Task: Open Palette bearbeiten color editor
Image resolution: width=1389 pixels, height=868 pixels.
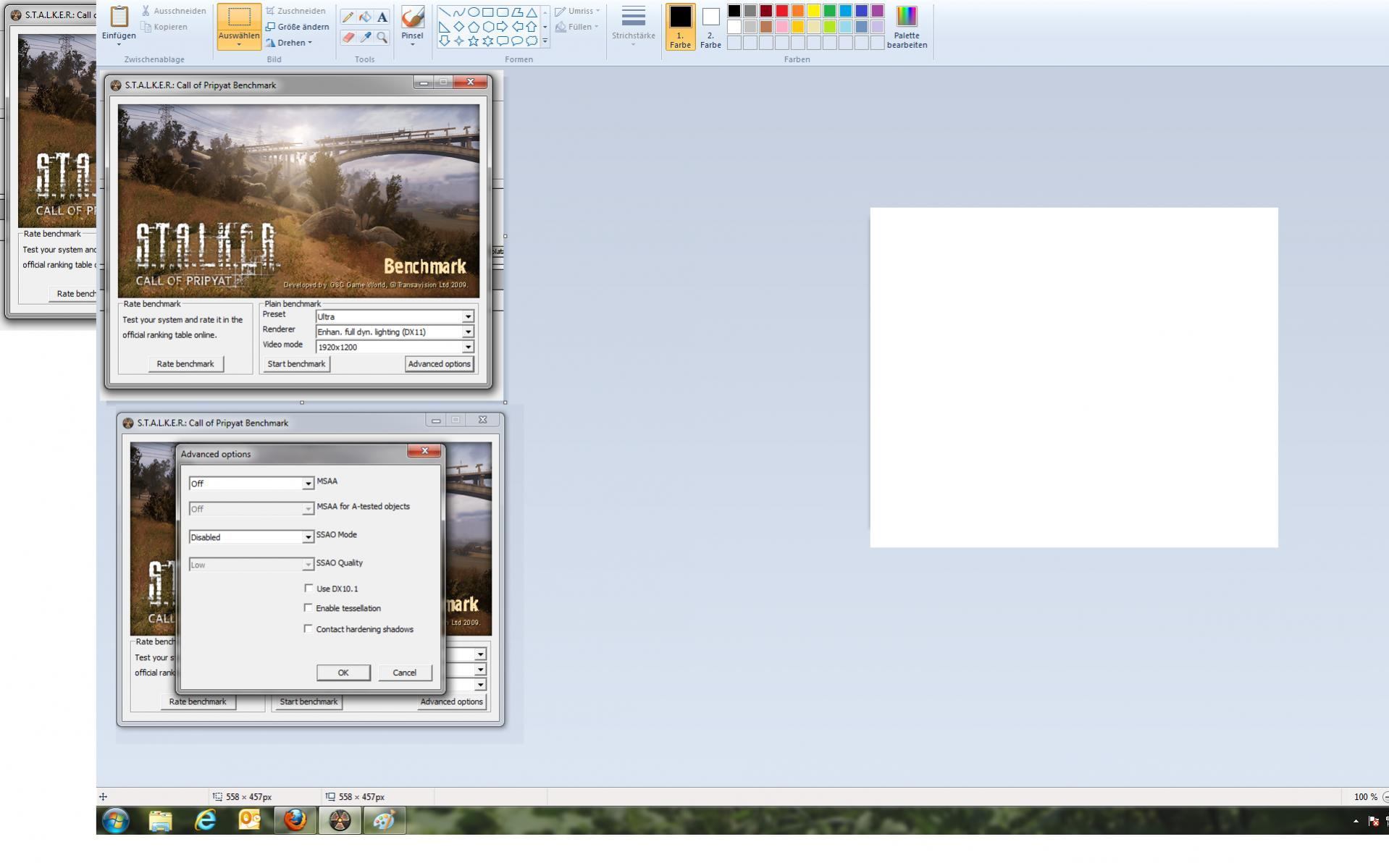Action: point(907,28)
